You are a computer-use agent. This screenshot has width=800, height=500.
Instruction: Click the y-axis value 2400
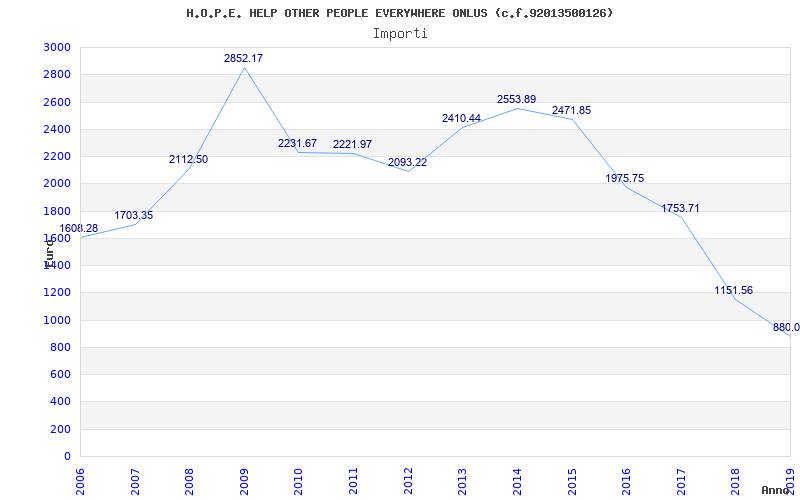pos(59,129)
